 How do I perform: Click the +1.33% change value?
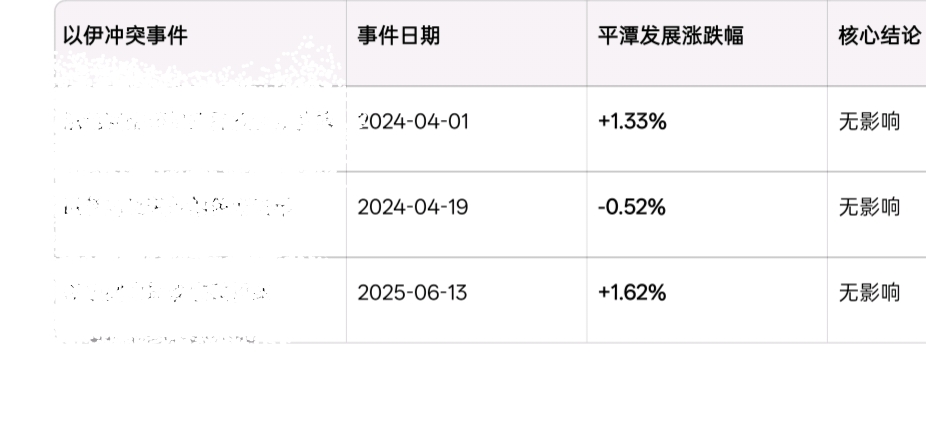[632, 122]
